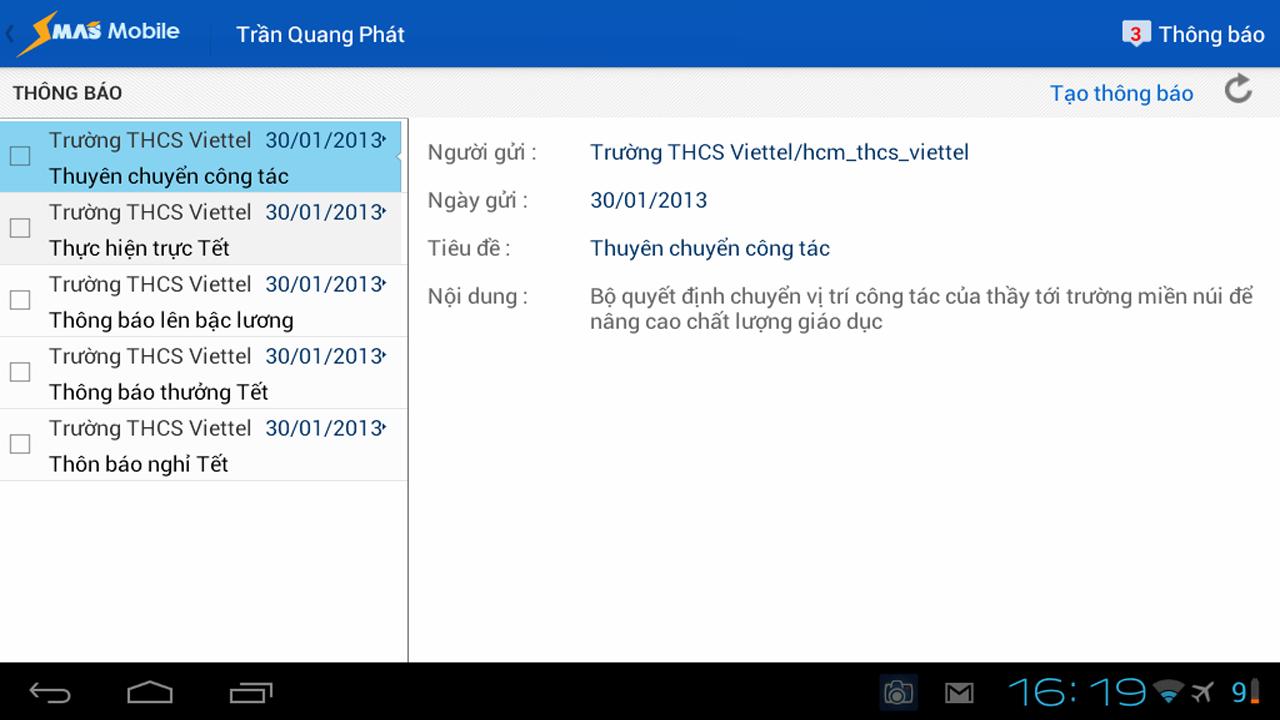Image resolution: width=1280 pixels, height=720 pixels.
Task: Tap the SMAS Mobile logo
Action: point(98,33)
